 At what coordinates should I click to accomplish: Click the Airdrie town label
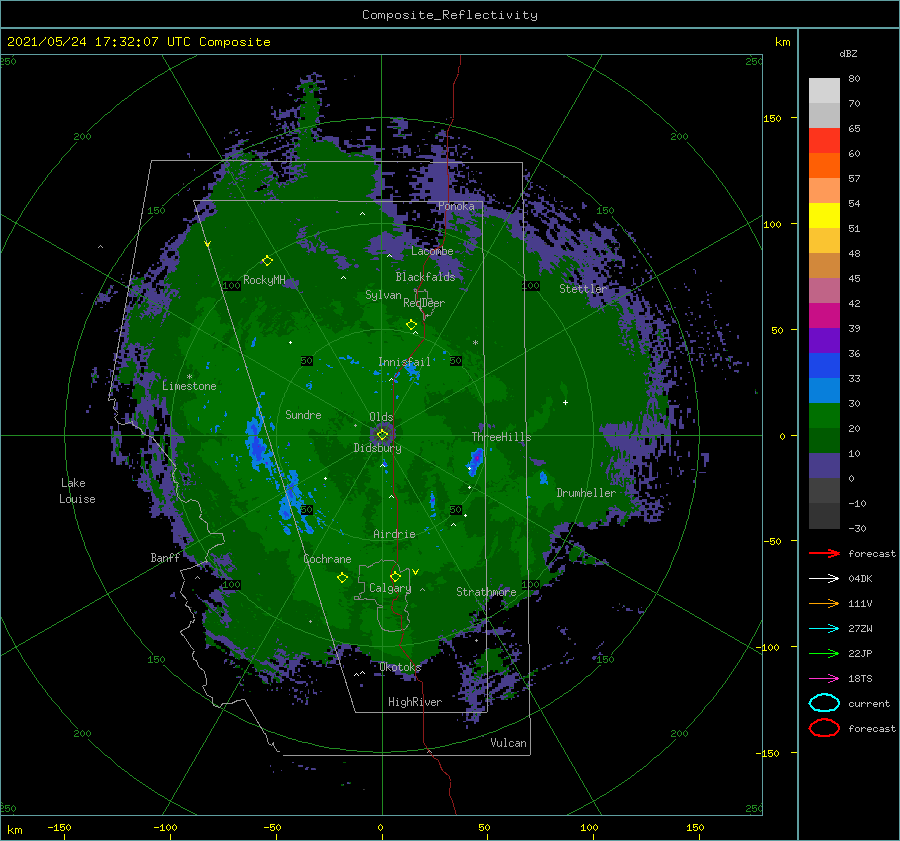394,534
